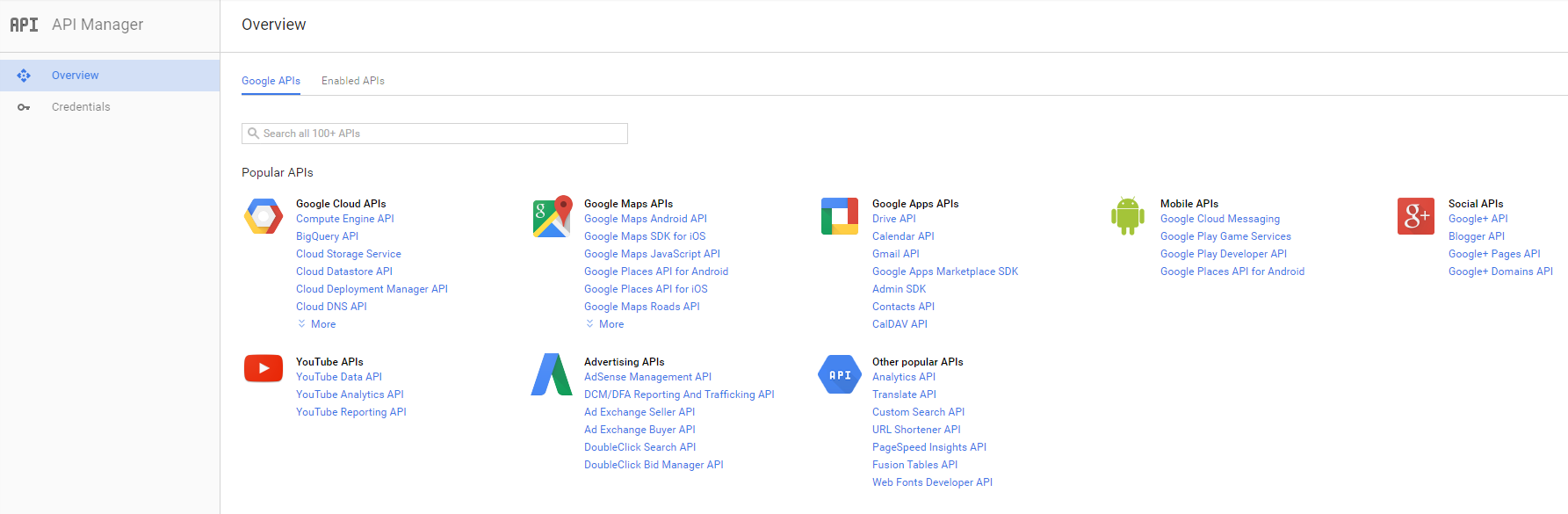Switch to the Enabled APIs tab
This screenshot has width=1568, height=514.
point(353,81)
